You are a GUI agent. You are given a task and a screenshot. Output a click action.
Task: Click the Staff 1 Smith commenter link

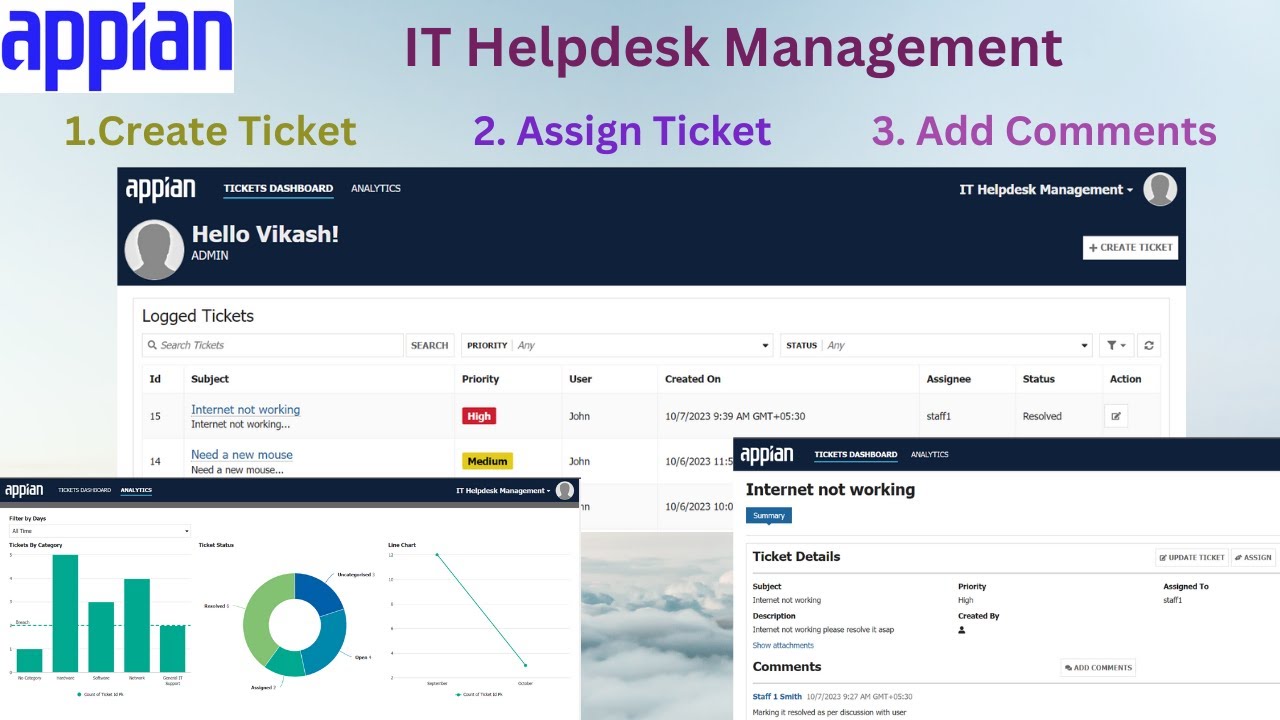[778, 696]
